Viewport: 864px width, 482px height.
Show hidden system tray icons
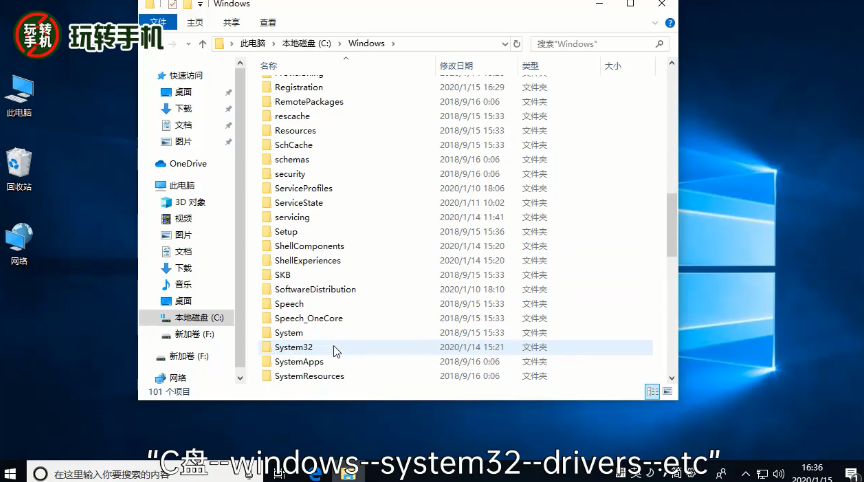click(x=746, y=474)
